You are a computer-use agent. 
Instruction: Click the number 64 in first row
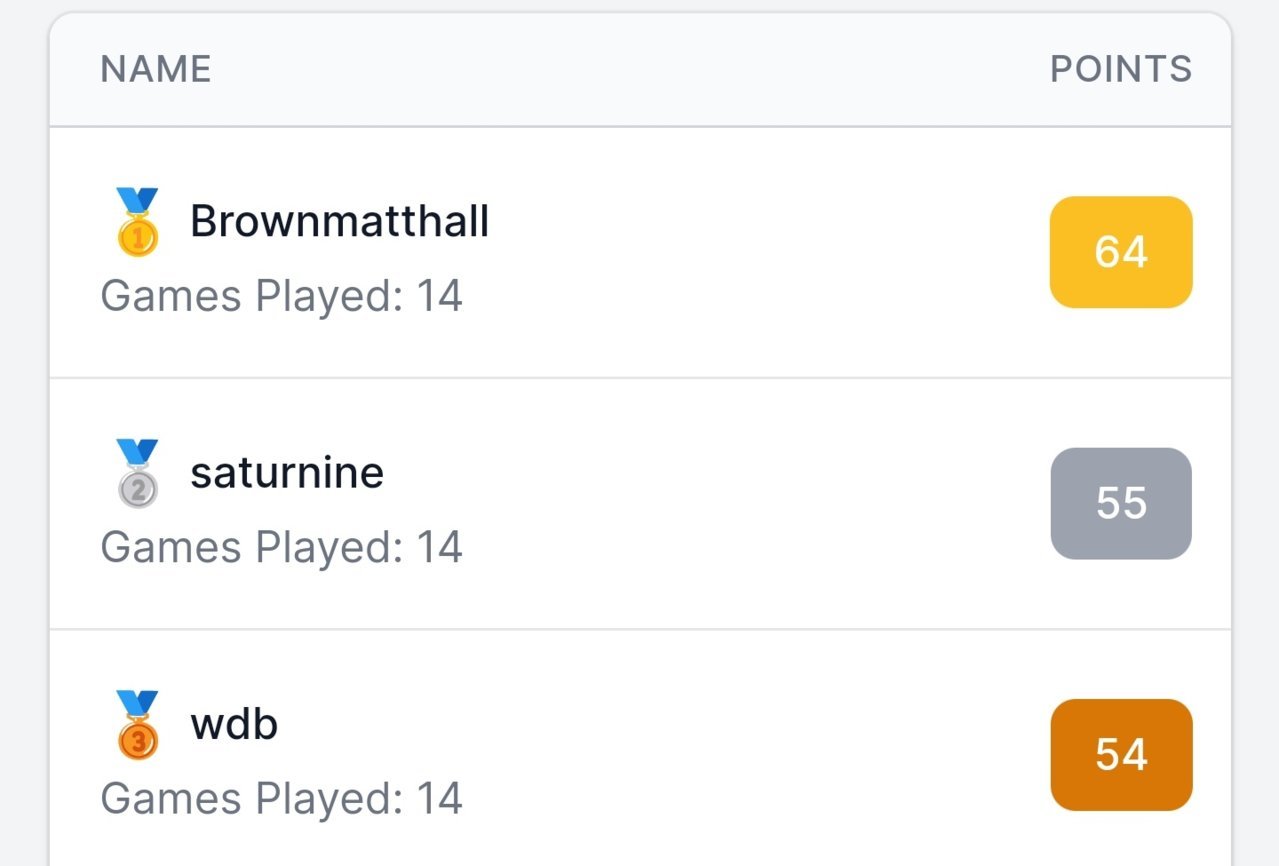point(1121,252)
